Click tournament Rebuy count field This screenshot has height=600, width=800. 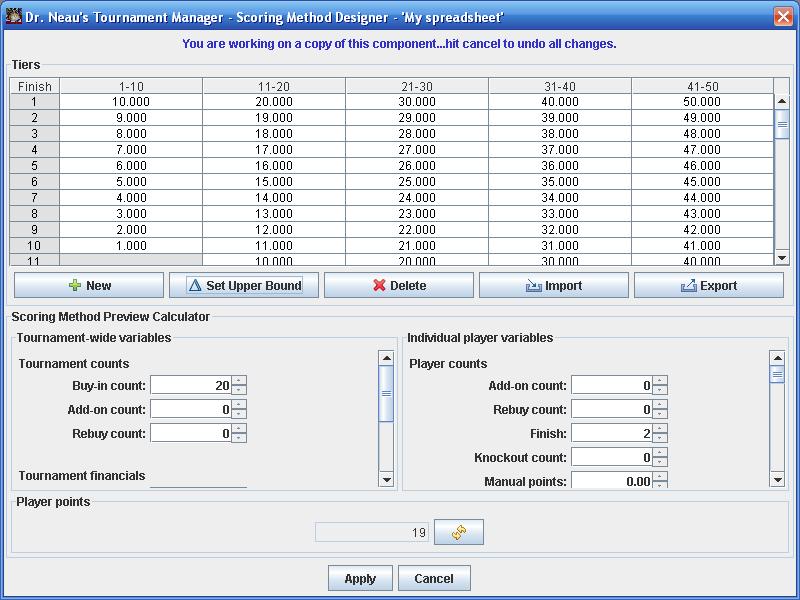click(191, 433)
